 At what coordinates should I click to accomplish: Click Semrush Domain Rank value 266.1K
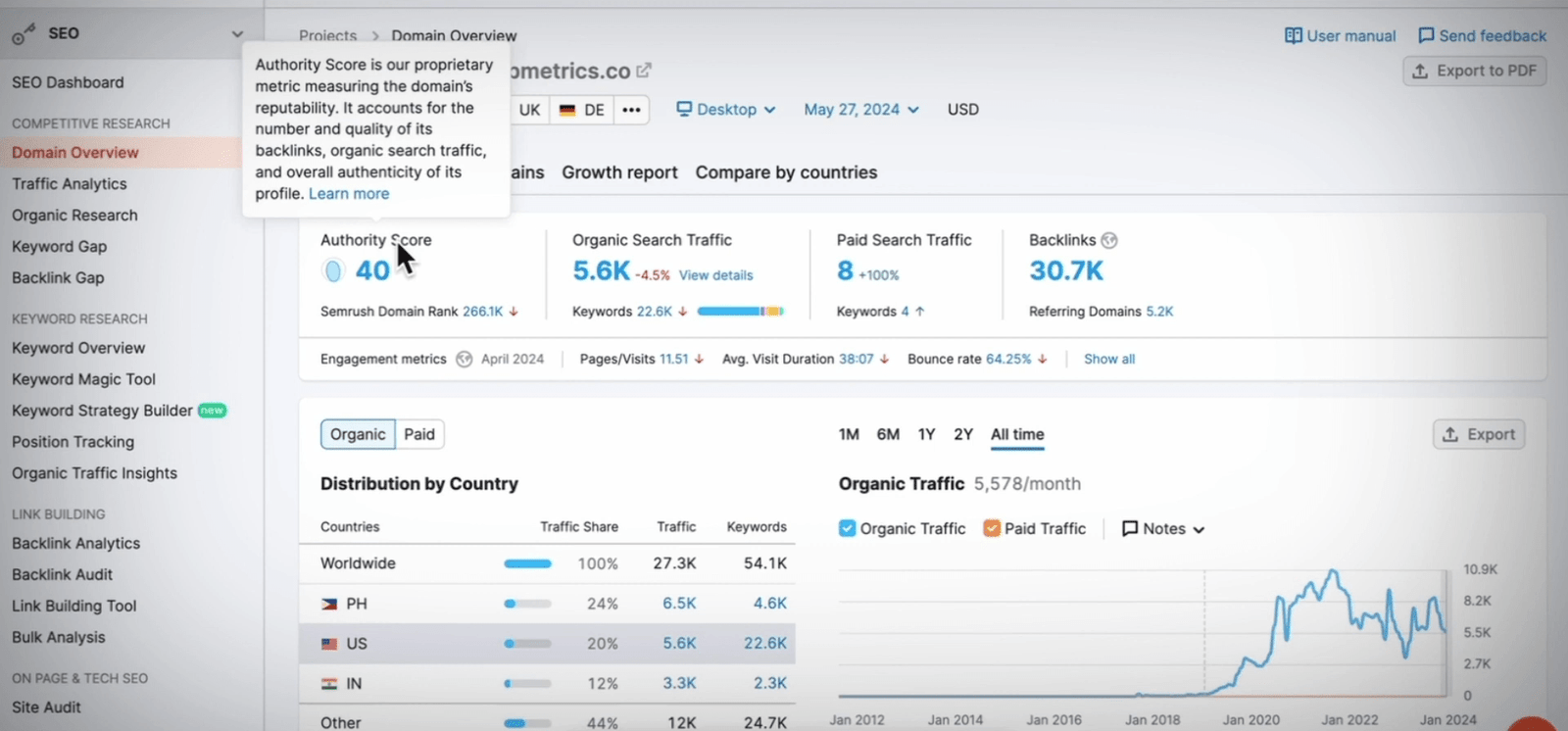(482, 312)
